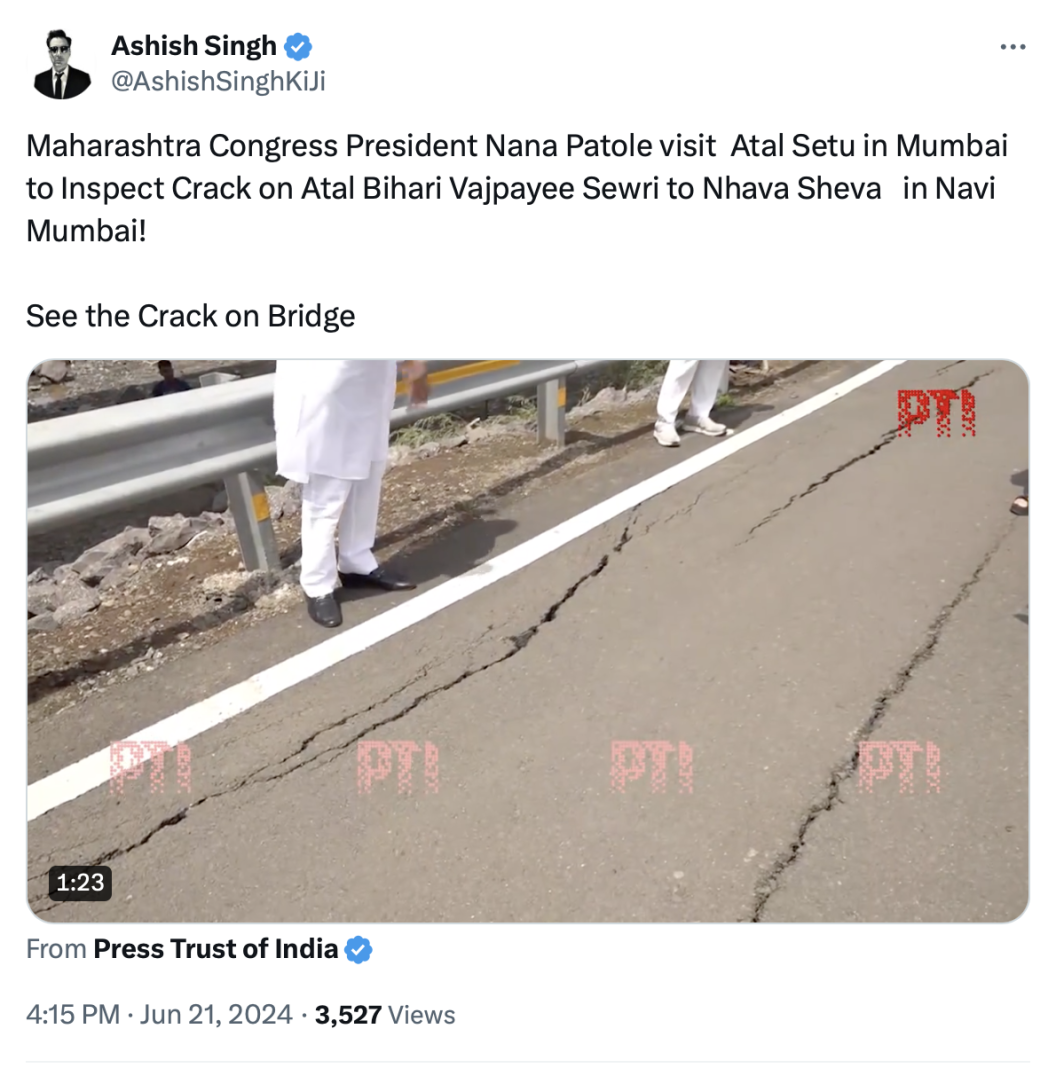
Task: Click Ashish Singh's profile avatar
Action: pos(62,64)
